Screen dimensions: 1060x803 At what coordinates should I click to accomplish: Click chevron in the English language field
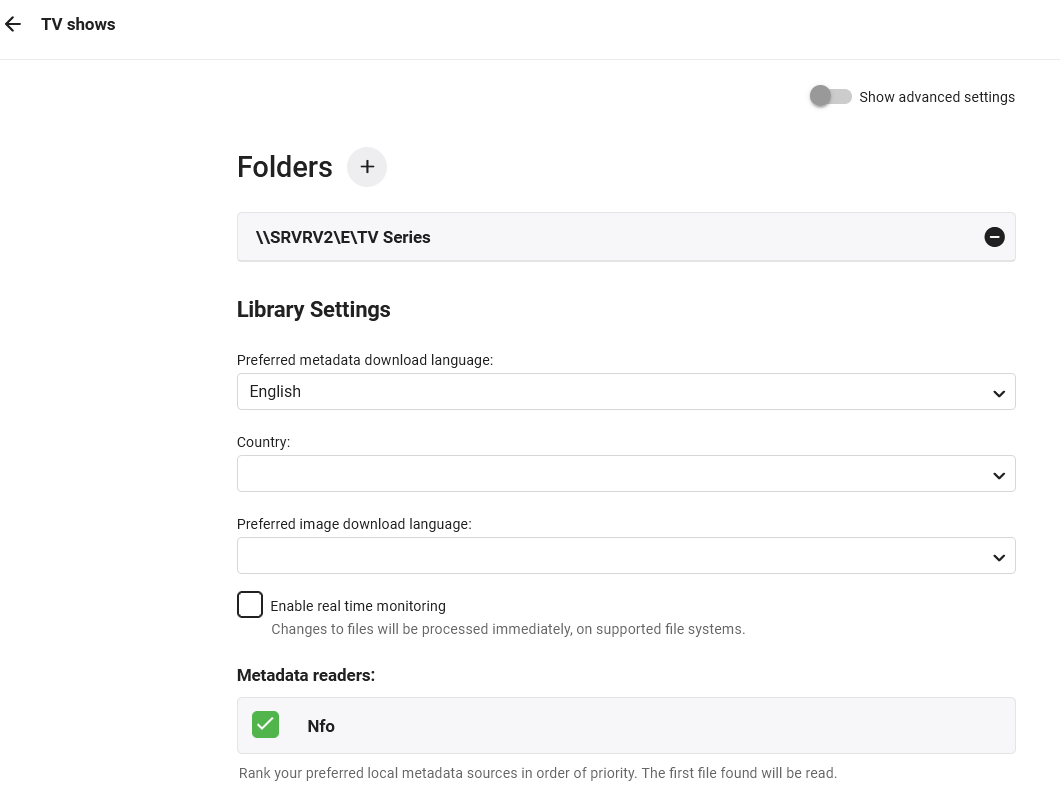pyautogui.click(x=998, y=393)
